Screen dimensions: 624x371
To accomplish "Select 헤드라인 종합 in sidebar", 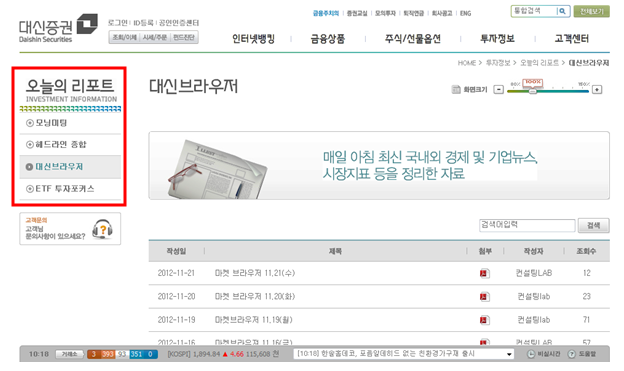I will (x=60, y=144).
